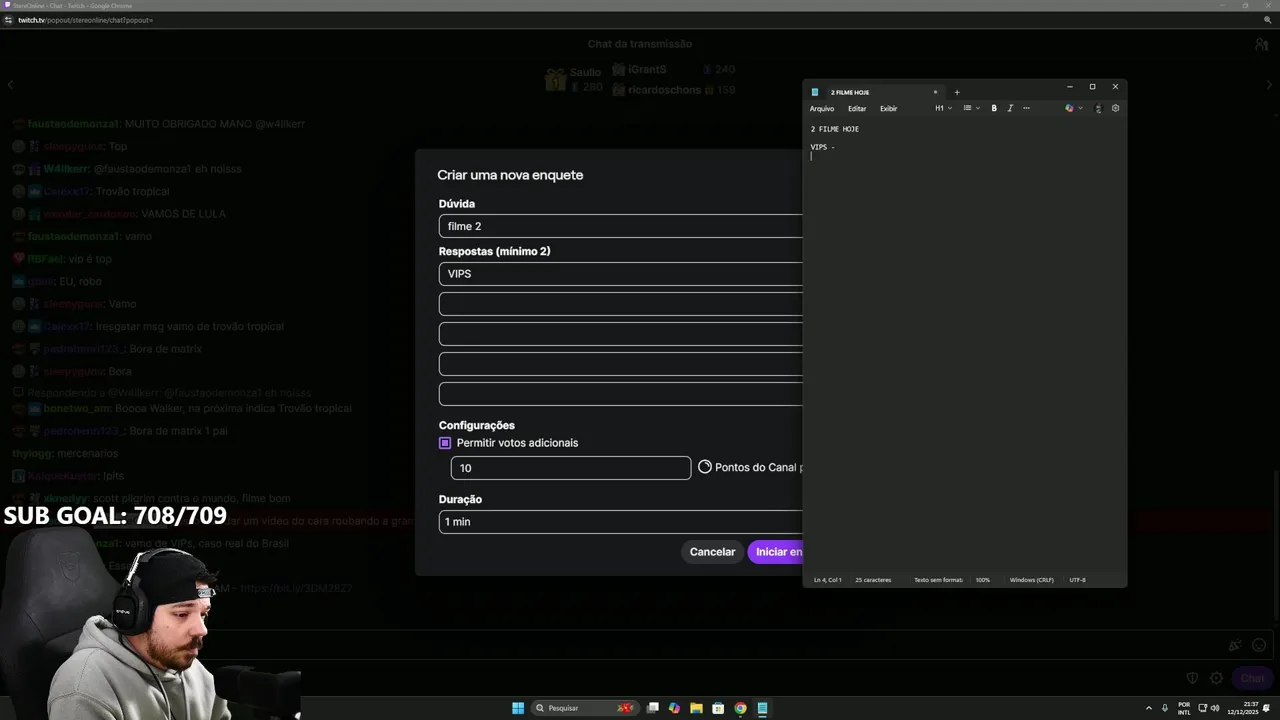Click the Dúvida field containing filme 2
This screenshot has height=720, width=1280.
620,226
